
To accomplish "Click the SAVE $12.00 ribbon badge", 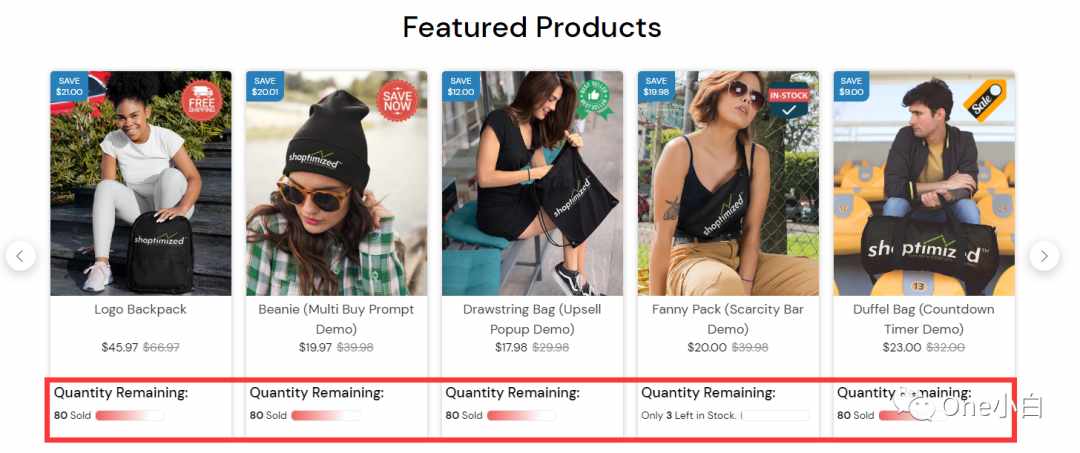I will (x=461, y=86).
